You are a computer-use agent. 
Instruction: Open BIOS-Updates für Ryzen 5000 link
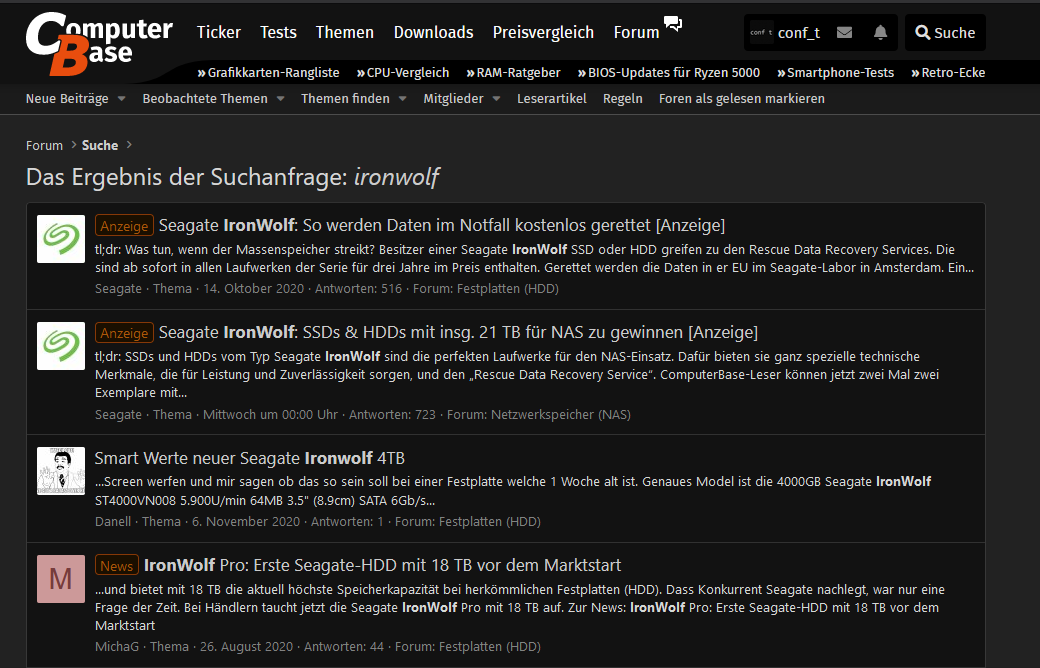tap(669, 72)
